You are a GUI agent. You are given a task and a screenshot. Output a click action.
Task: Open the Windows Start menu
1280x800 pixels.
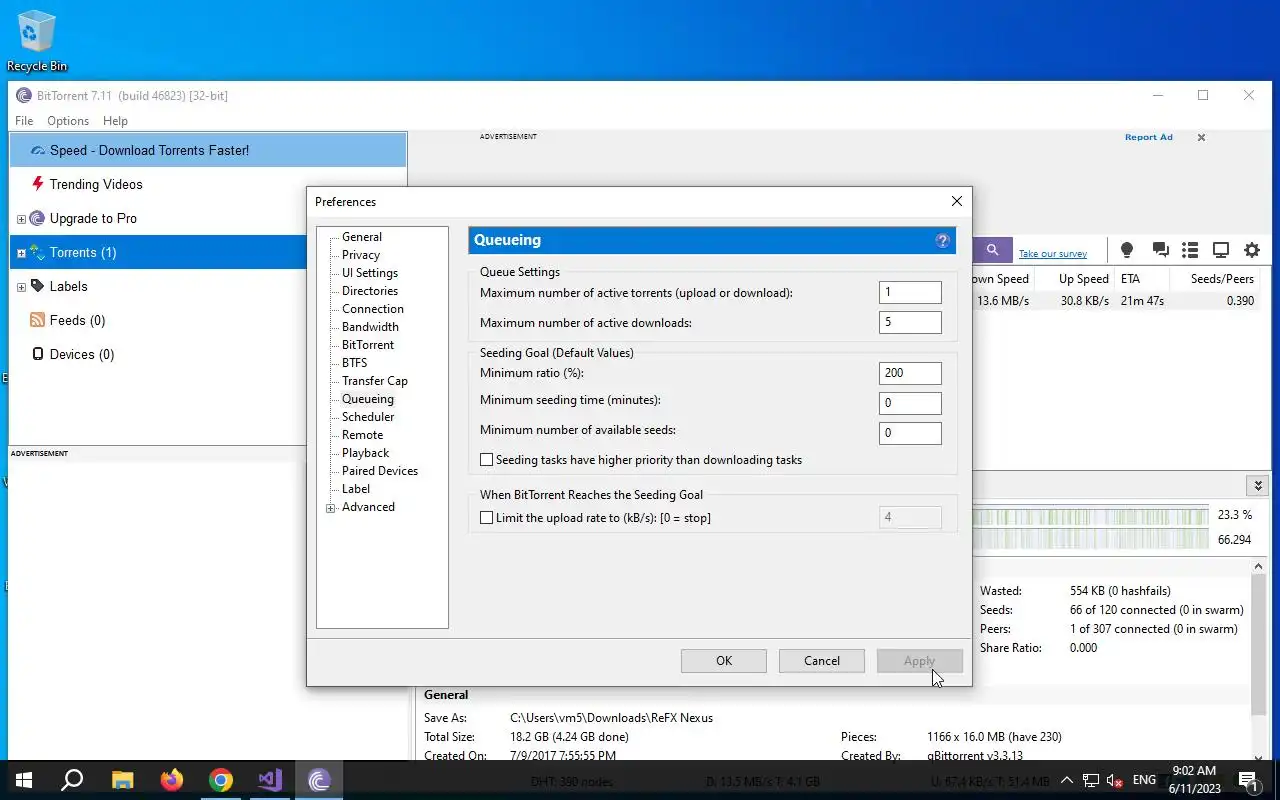23,780
